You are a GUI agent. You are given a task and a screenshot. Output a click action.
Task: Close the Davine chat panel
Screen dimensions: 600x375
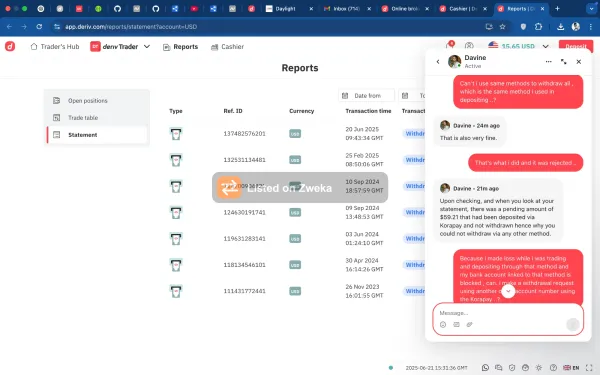point(579,62)
